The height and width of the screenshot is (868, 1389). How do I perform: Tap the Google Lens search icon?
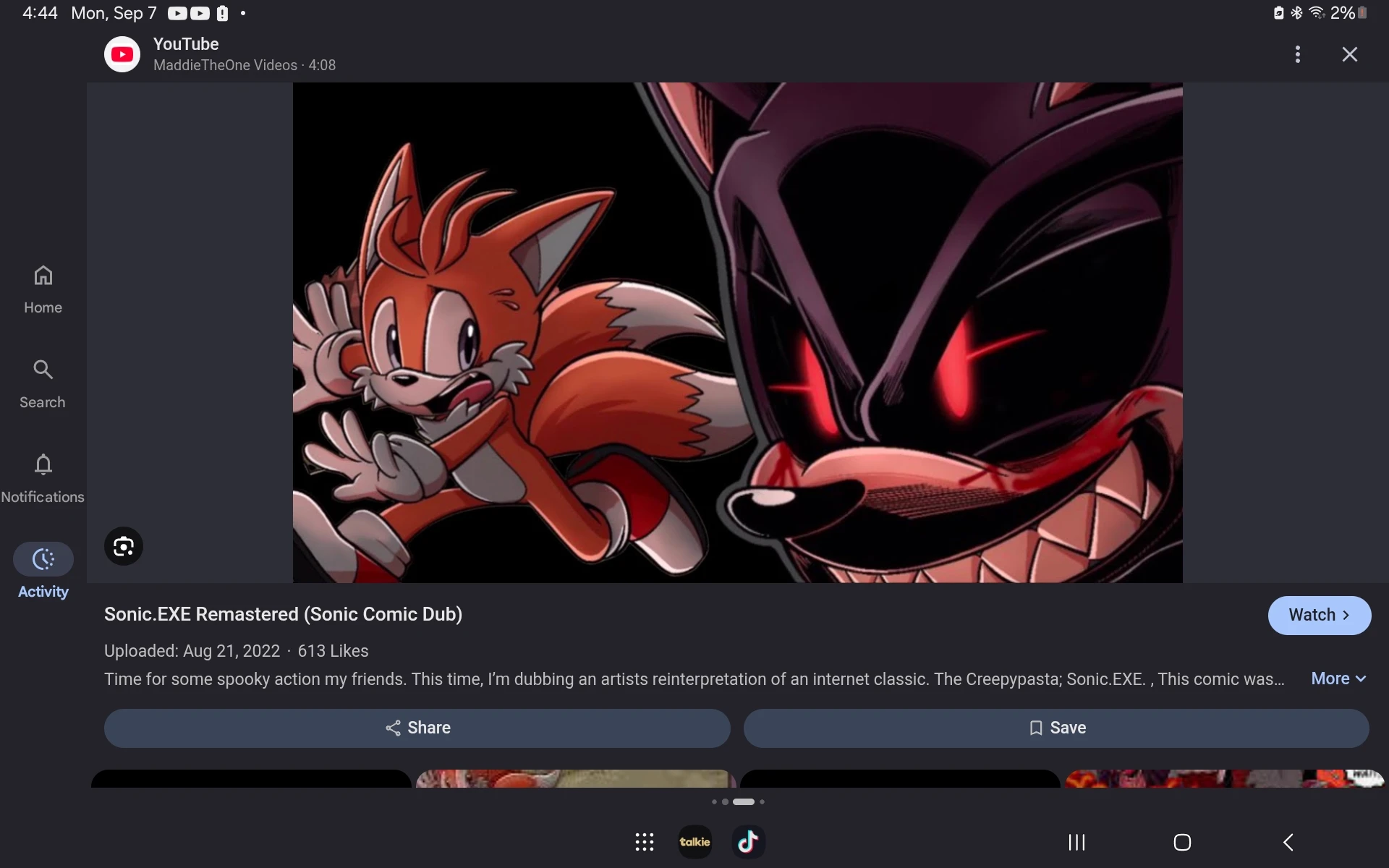(124, 546)
